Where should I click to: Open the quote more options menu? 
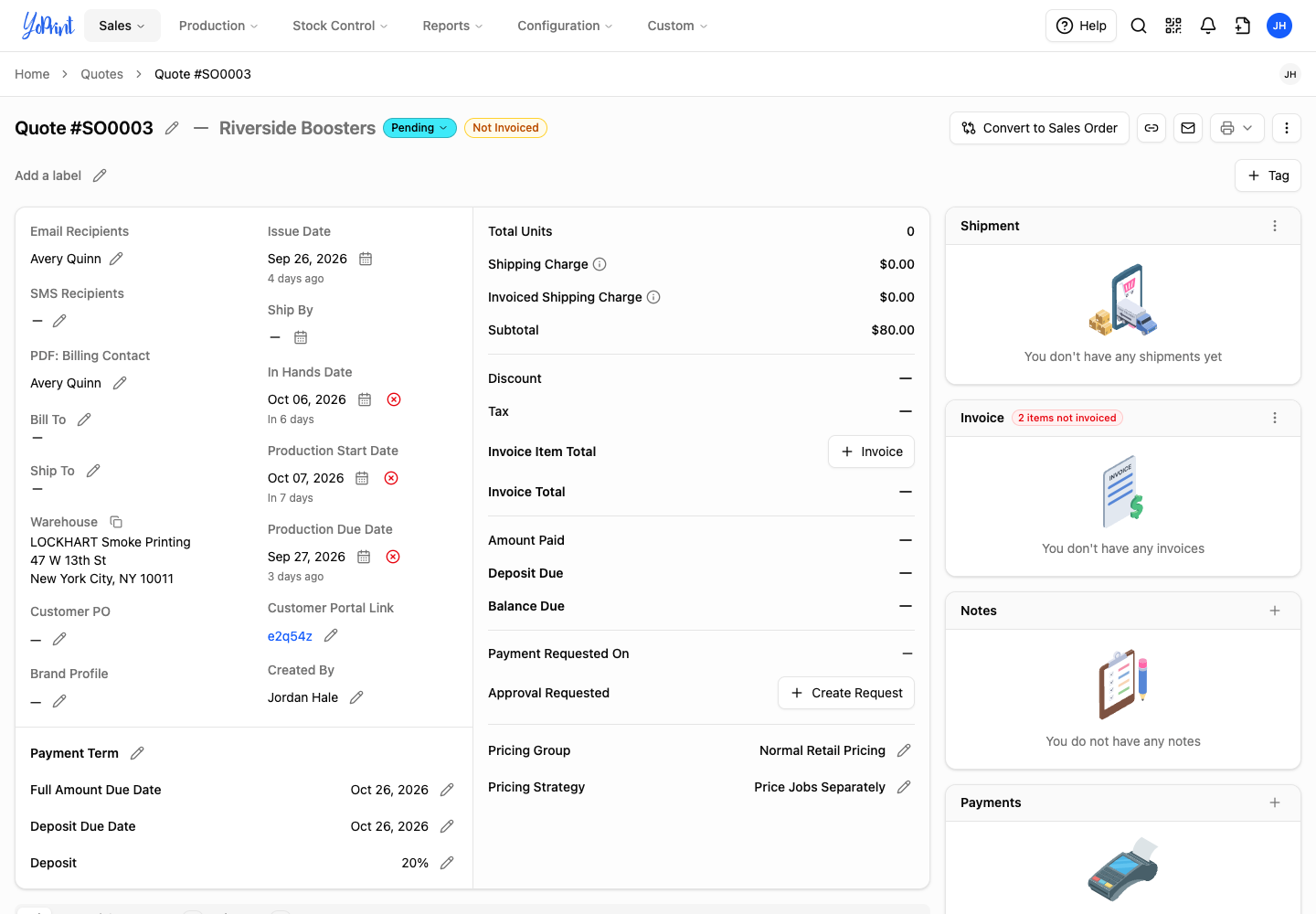[1287, 128]
